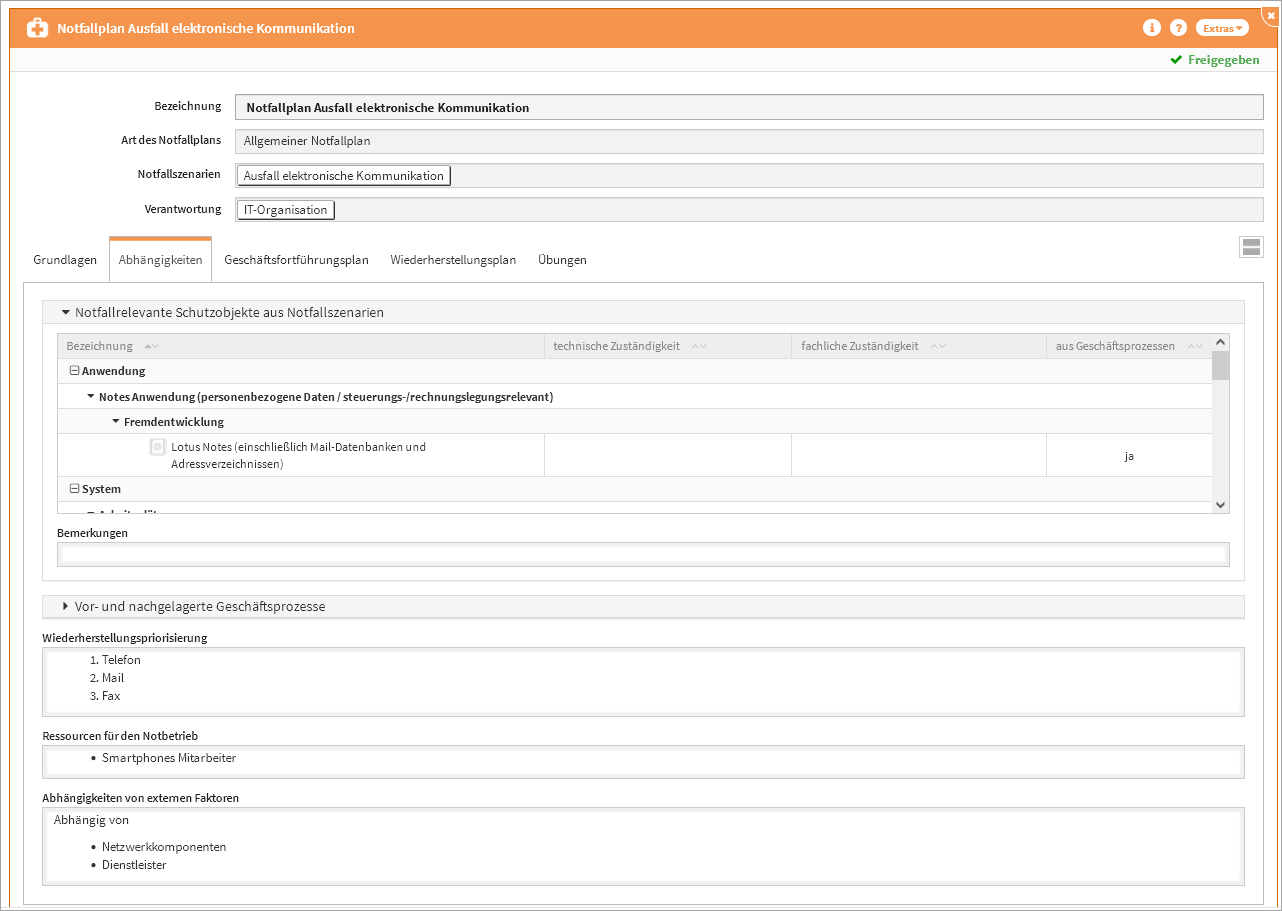1282x911 pixels.
Task: Collapse the Fremdentwicklung tree node
Action: (116, 422)
